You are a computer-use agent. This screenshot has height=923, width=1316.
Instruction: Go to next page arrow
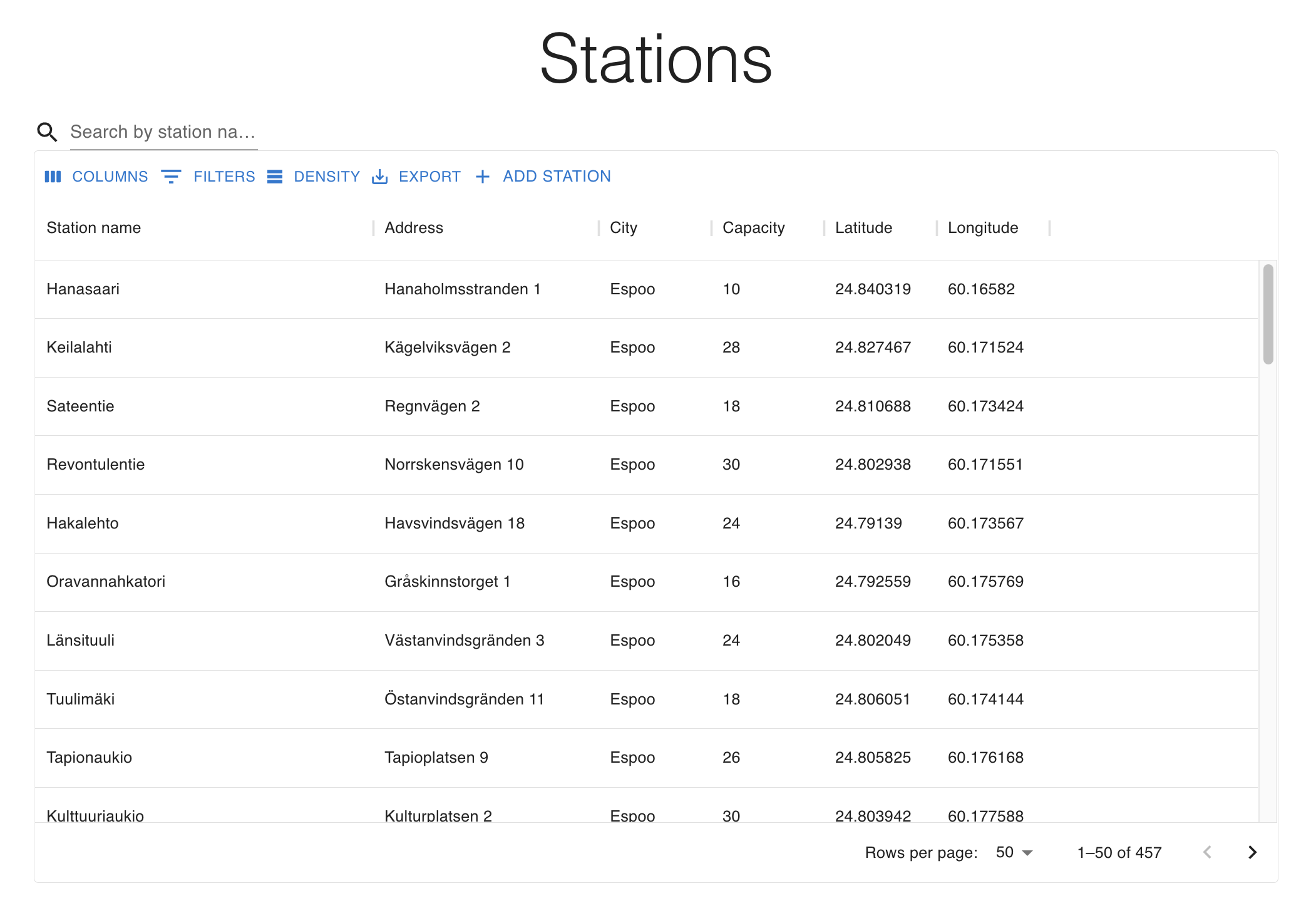[1252, 852]
